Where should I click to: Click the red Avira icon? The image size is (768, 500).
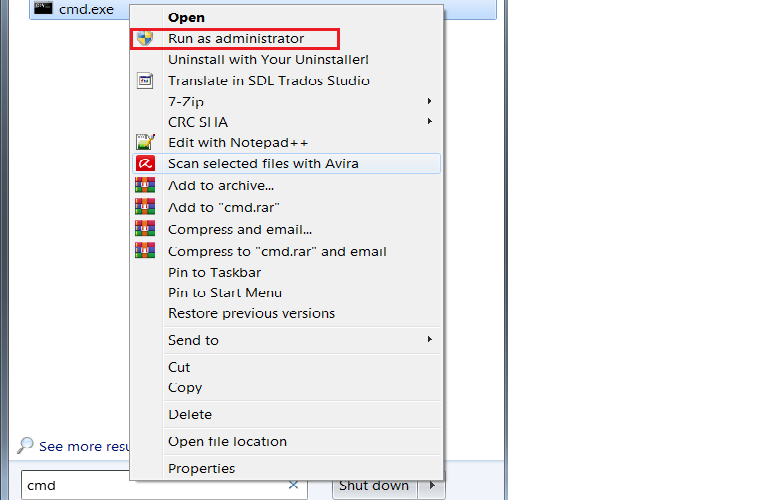pos(145,163)
